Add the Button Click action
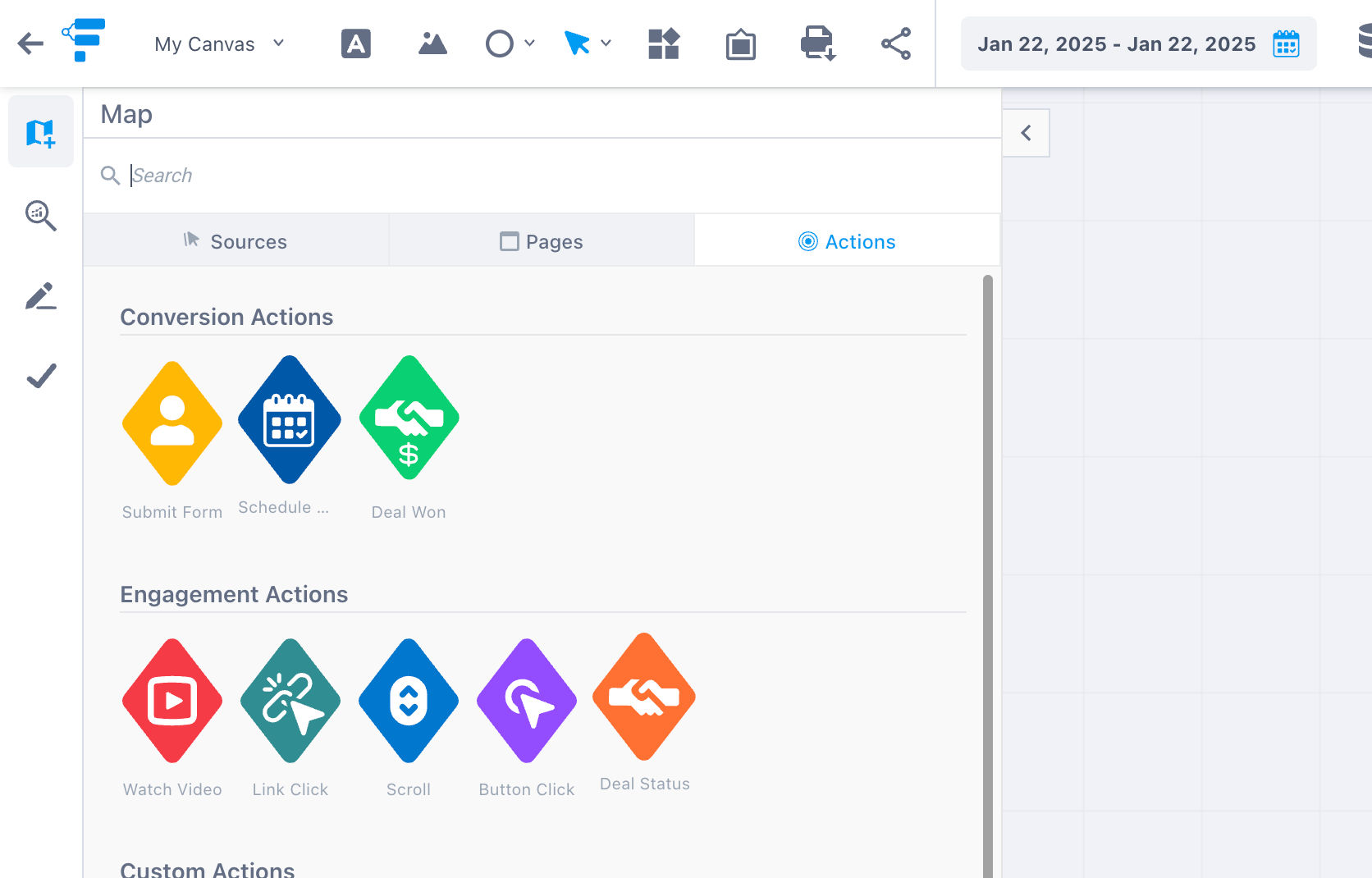Image resolution: width=1372 pixels, height=878 pixels. (x=527, y=701)
